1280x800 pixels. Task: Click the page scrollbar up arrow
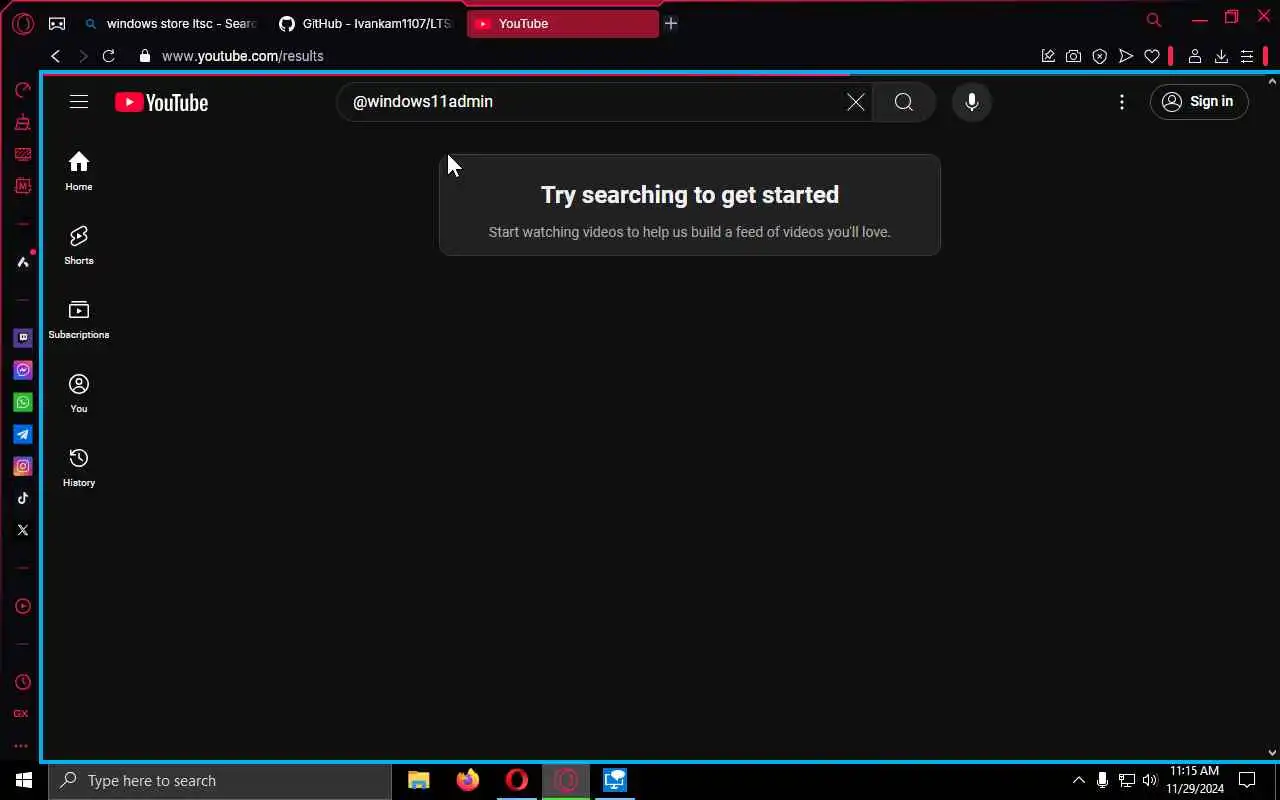point(1272,81)
